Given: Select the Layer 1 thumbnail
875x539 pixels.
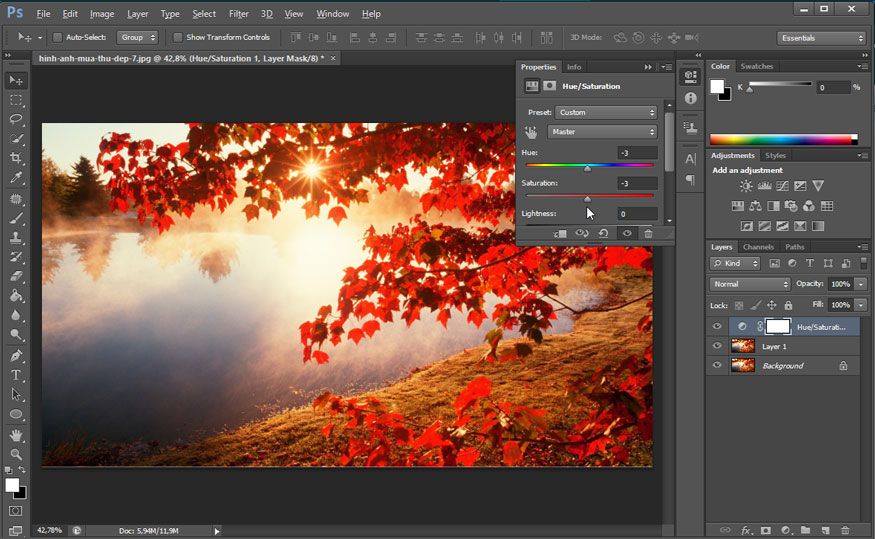Looking at the screenshot, I should 743,346.
